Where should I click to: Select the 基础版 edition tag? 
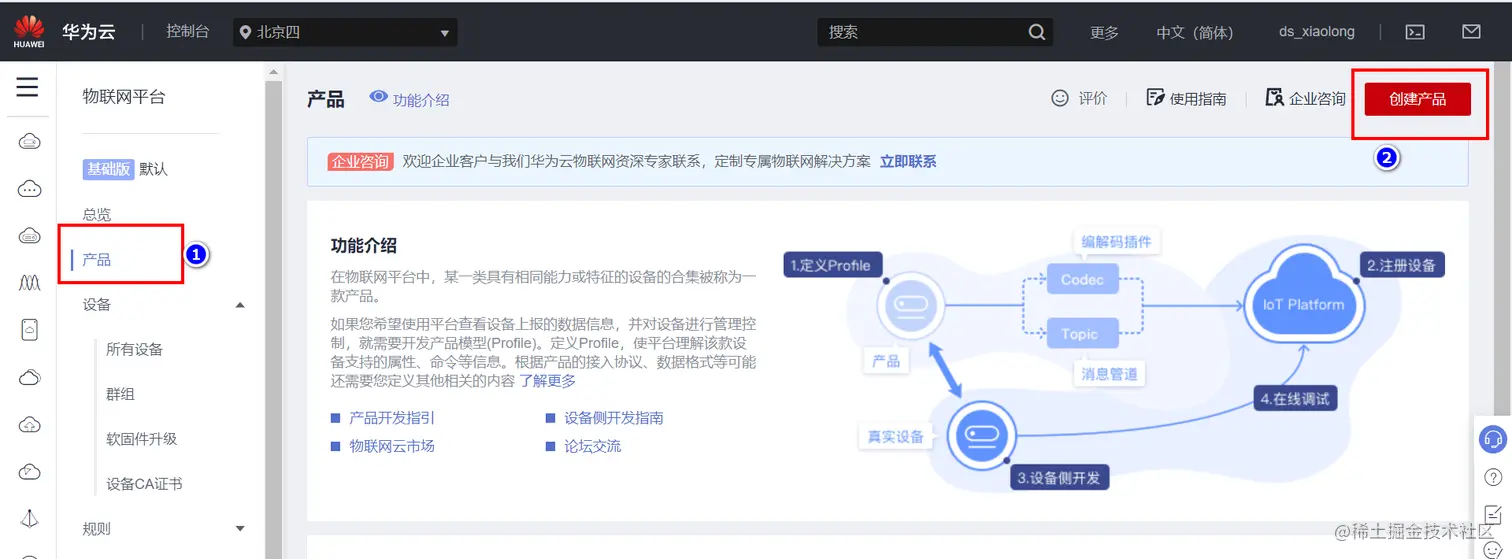pyautogui.click(x=108, y=169)
